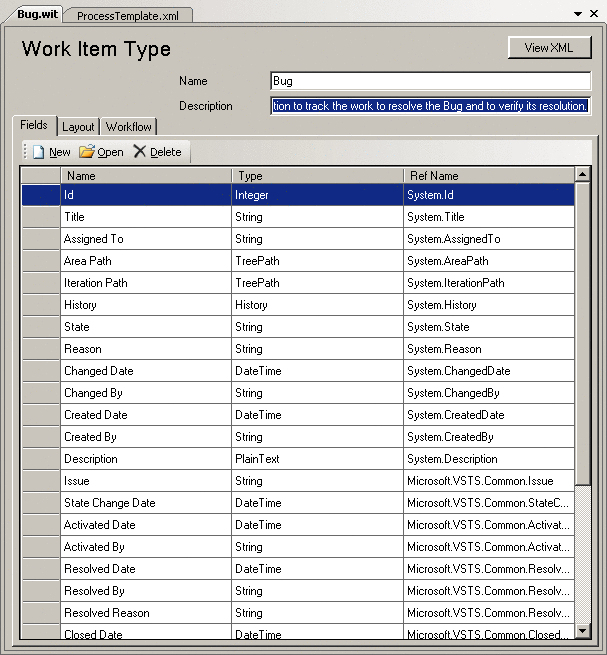Select the Resolved Reason name cell
The width and height of the screenshot is (607, 655).
[146, 613]
